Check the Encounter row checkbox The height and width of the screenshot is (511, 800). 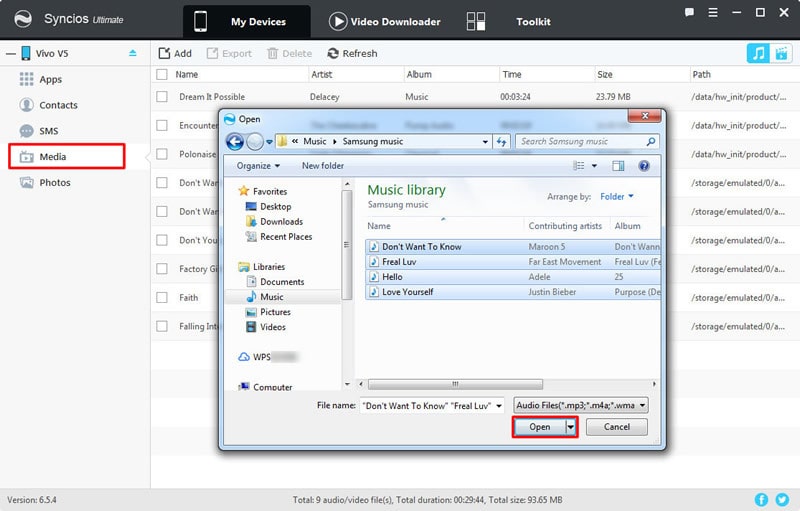162,125
